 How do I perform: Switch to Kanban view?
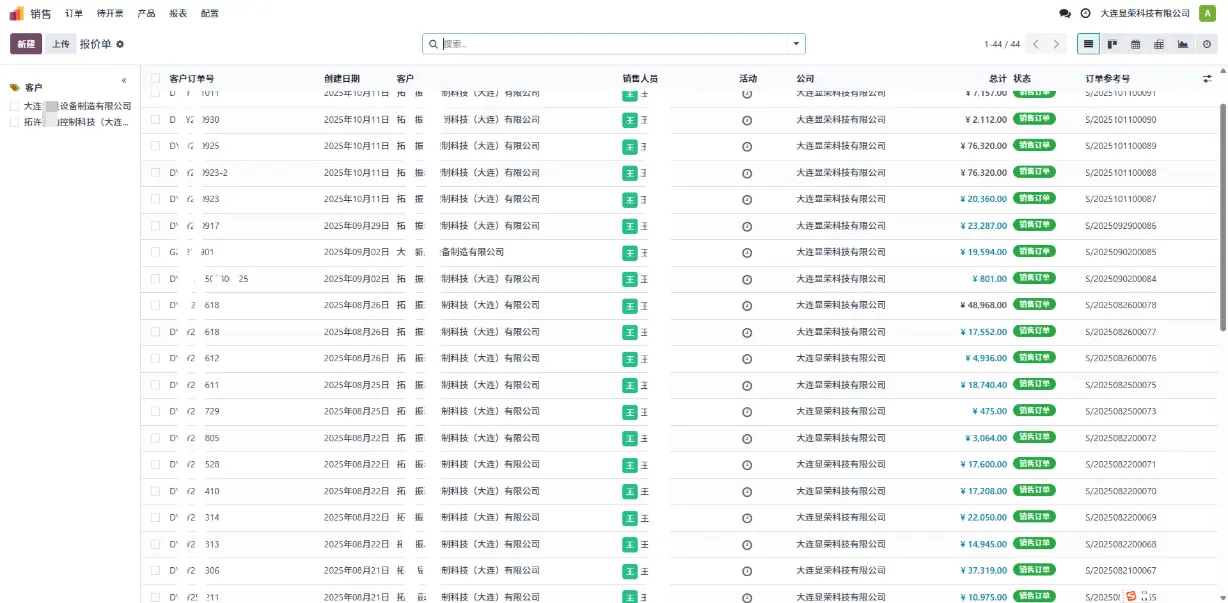[1112, 44]
